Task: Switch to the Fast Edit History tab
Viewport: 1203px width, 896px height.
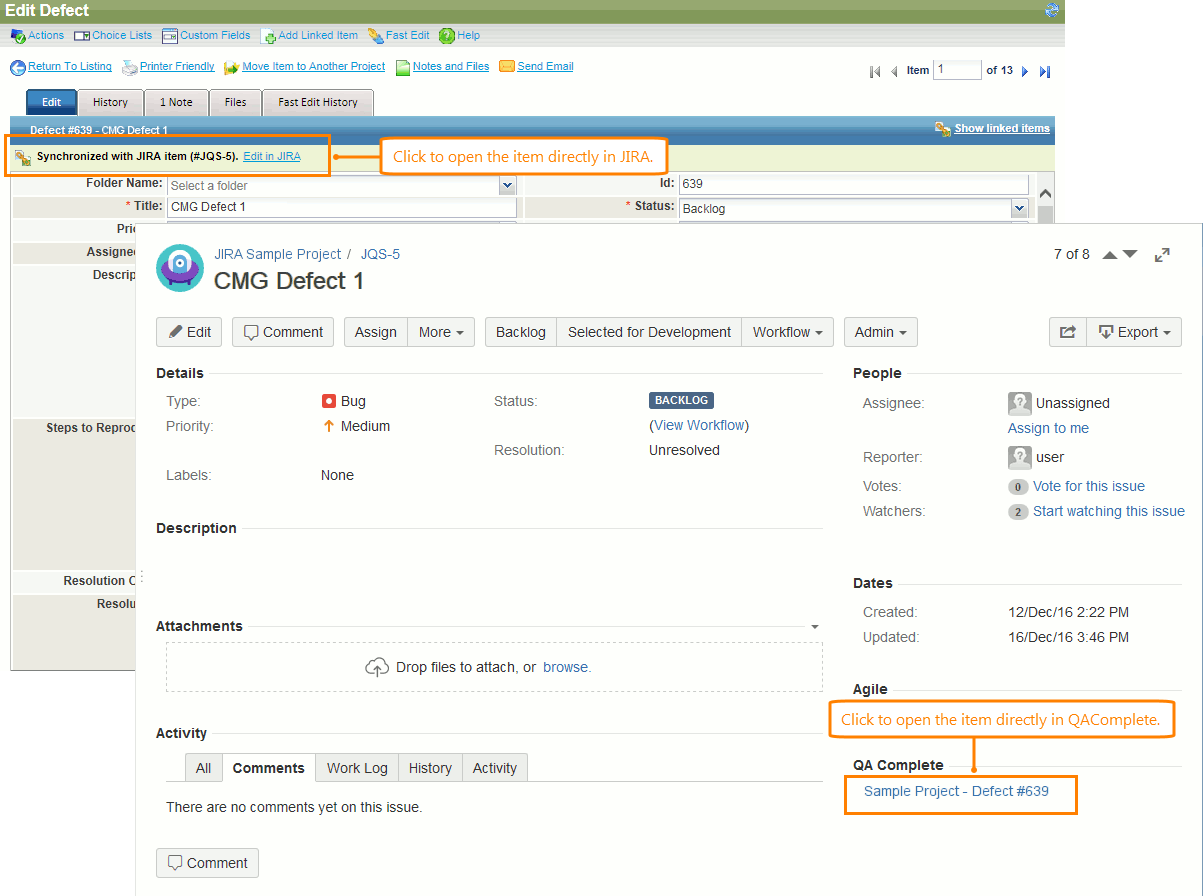Action: 318,102
